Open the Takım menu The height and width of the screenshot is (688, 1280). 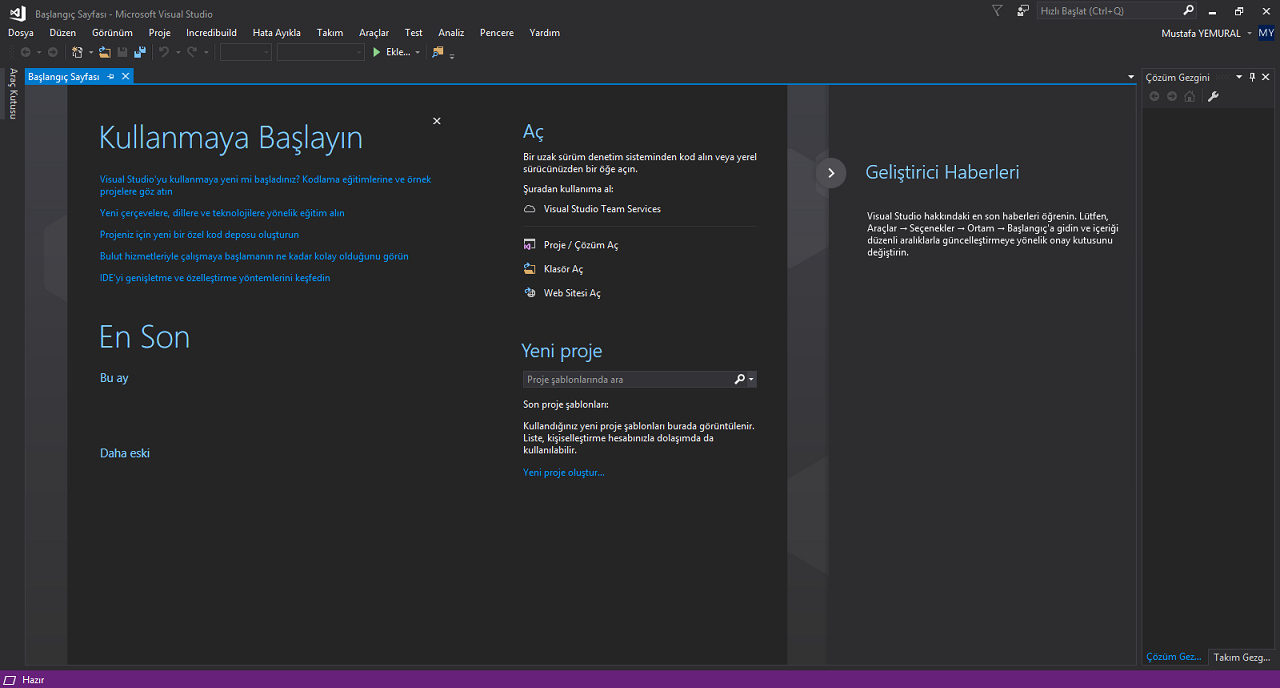pyautogui.click(x=330, y=33)
